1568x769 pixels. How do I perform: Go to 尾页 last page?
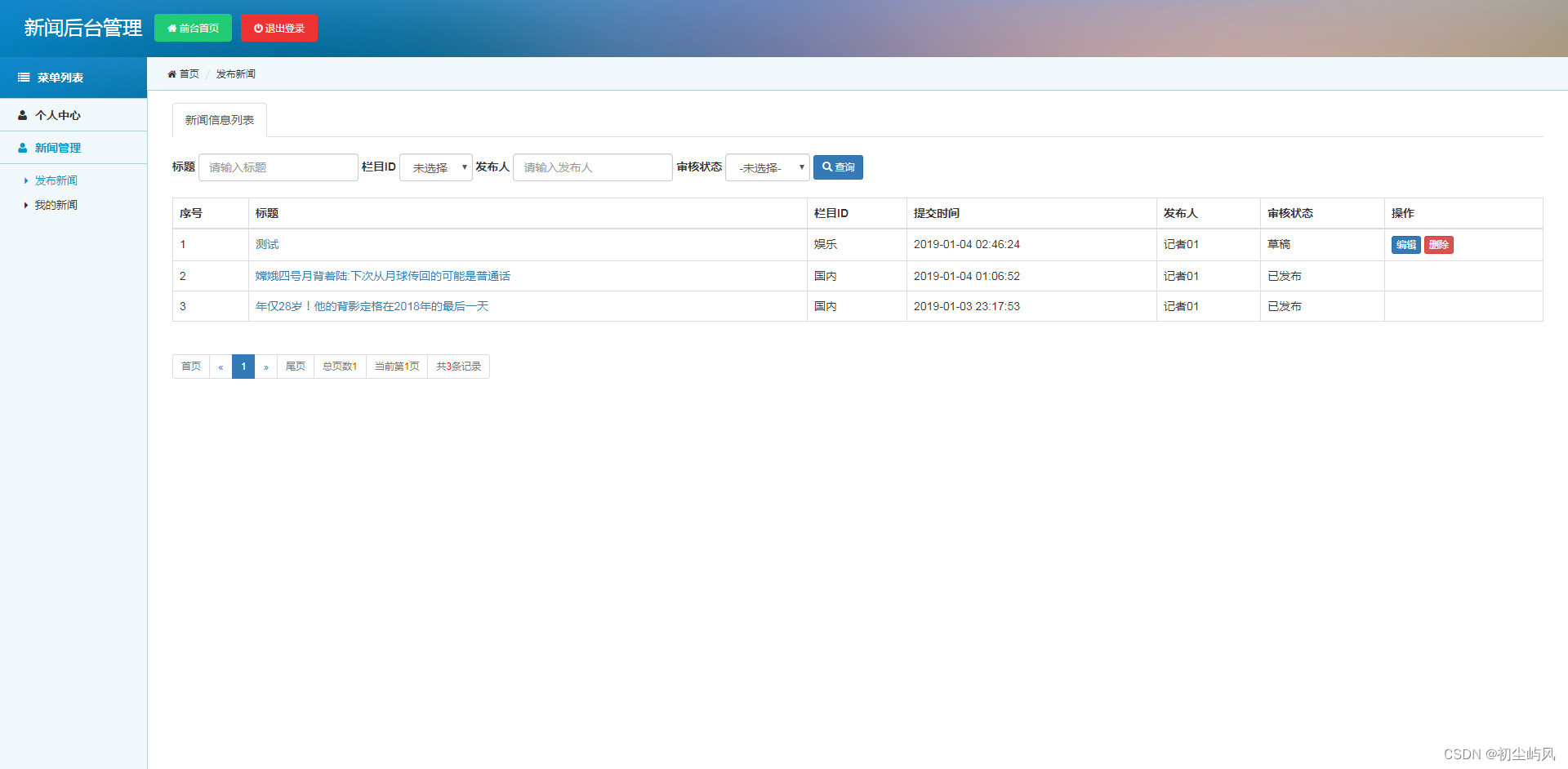point(296,367)
